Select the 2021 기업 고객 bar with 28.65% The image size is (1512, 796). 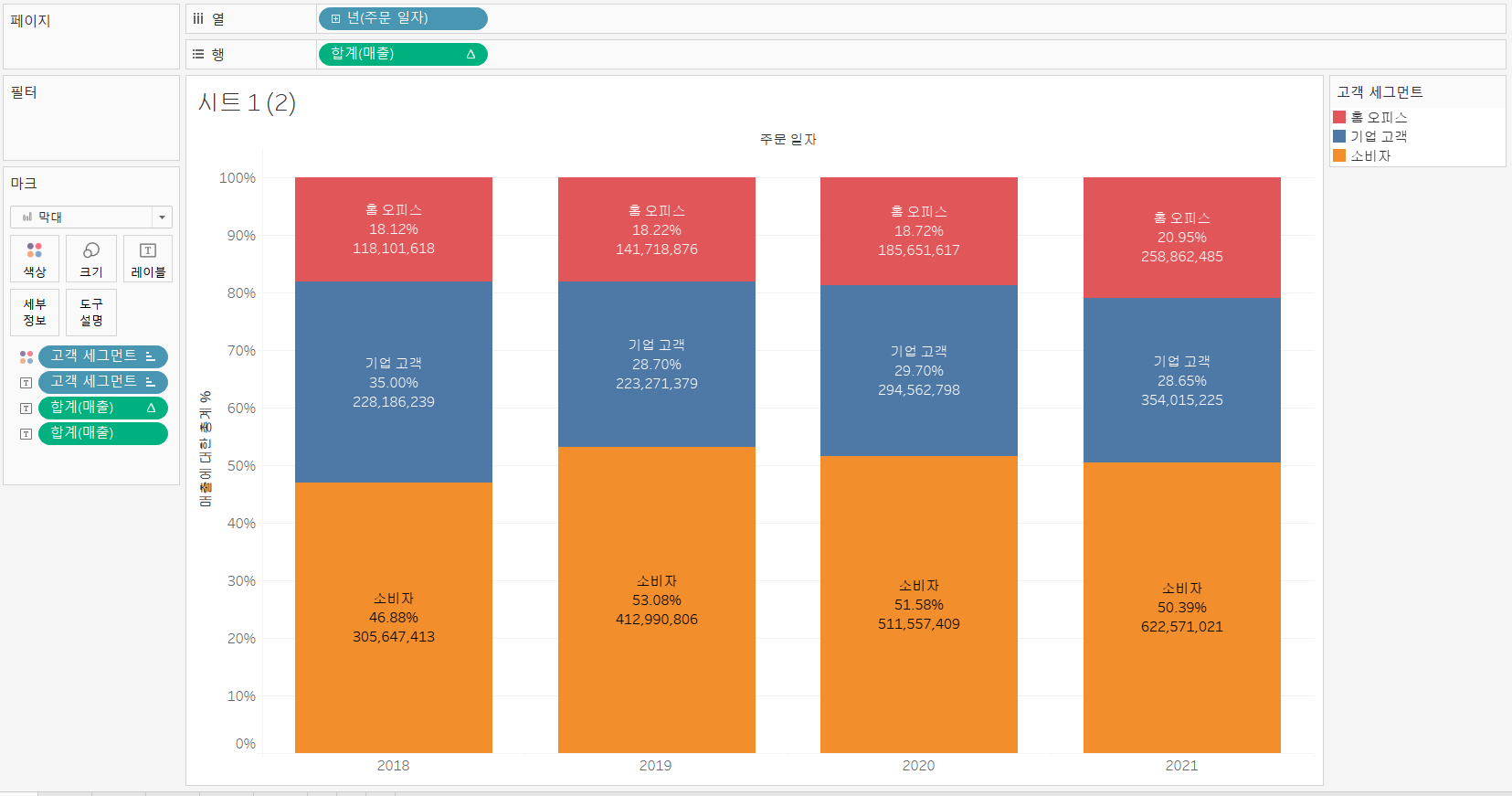pyautogui.click(x=1182, y=380)
